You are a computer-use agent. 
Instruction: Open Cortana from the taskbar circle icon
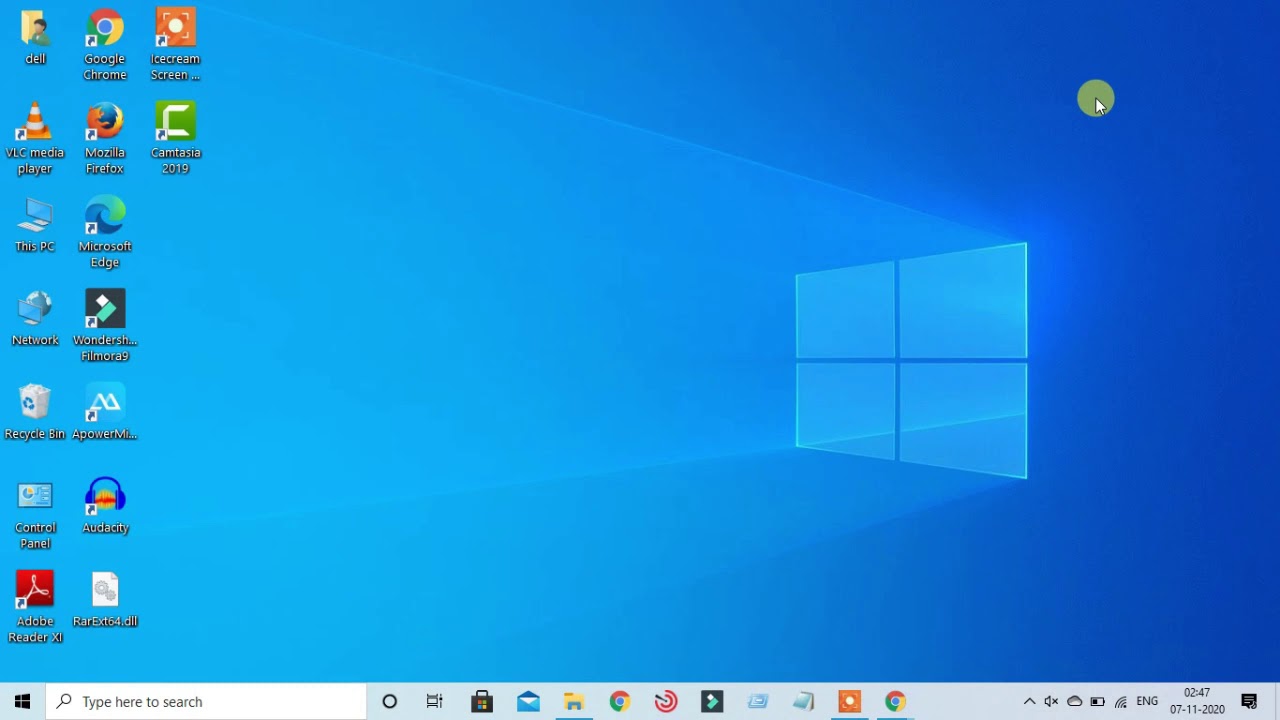(x=390, y=701)
